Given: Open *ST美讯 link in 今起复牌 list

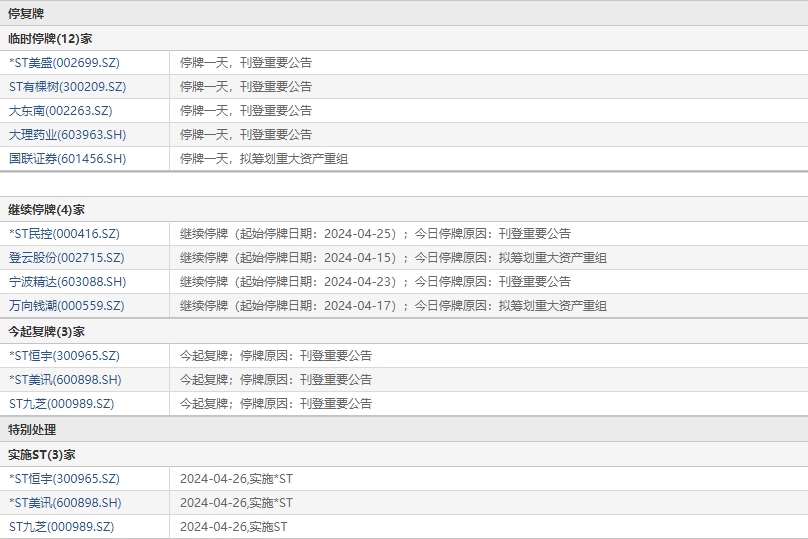Looking at the screenshot, I should [65, 379].
